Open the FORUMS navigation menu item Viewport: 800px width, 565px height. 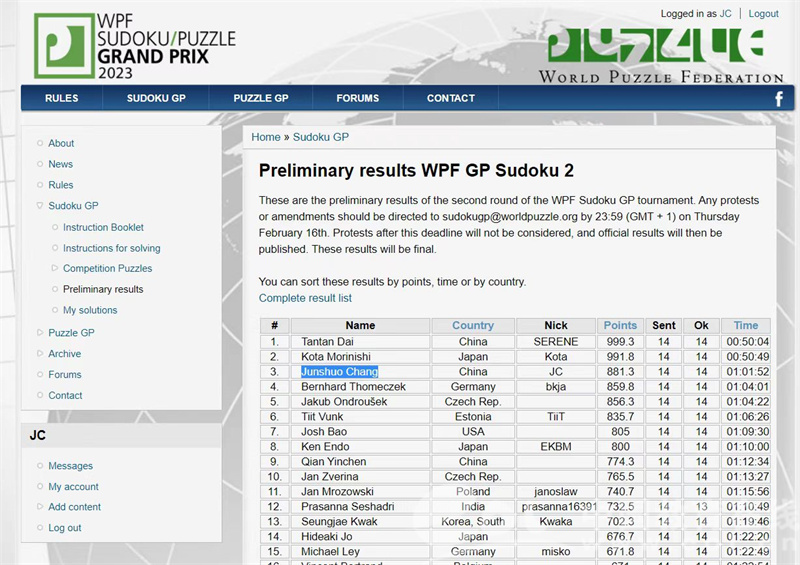(x=357, y=98)
